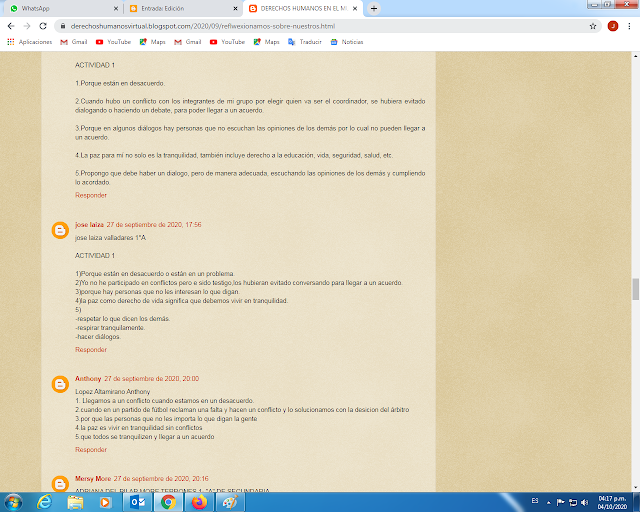Open second Maps bookmark
640x512 pixels.
click(266, 42)
